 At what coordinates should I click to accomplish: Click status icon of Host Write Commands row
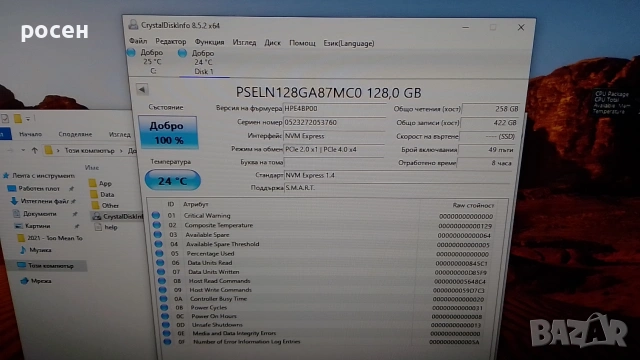(162, 289)
